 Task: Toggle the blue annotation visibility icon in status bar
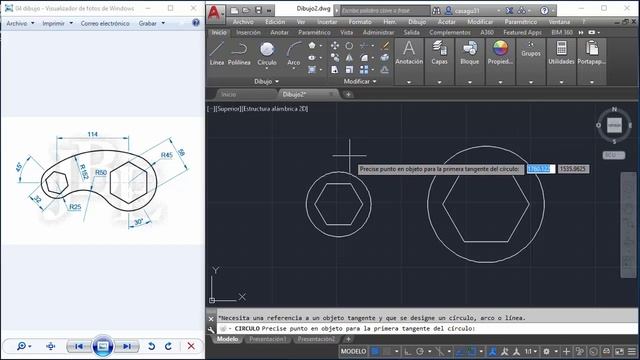tap(493, 351)
